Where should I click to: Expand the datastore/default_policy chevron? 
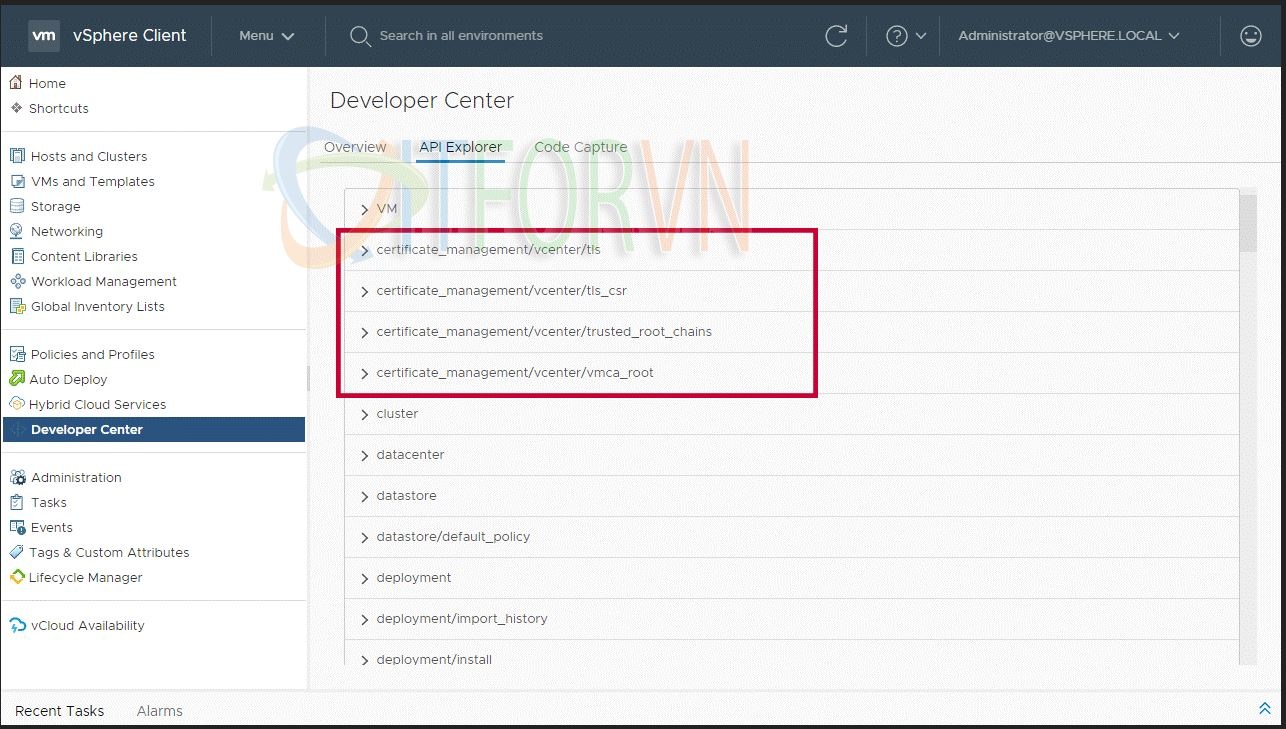coord(365,538)
